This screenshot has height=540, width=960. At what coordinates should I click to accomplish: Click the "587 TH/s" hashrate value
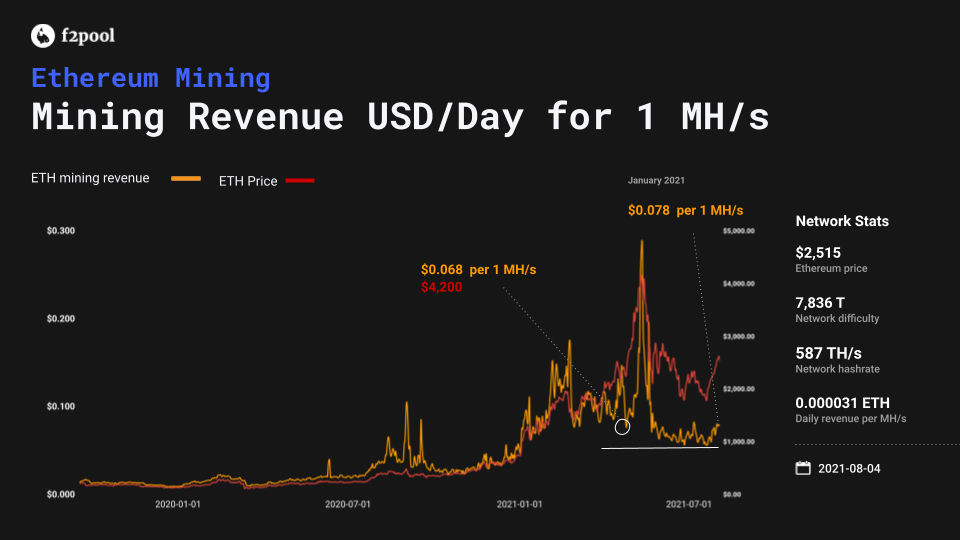tap(828, 353)
